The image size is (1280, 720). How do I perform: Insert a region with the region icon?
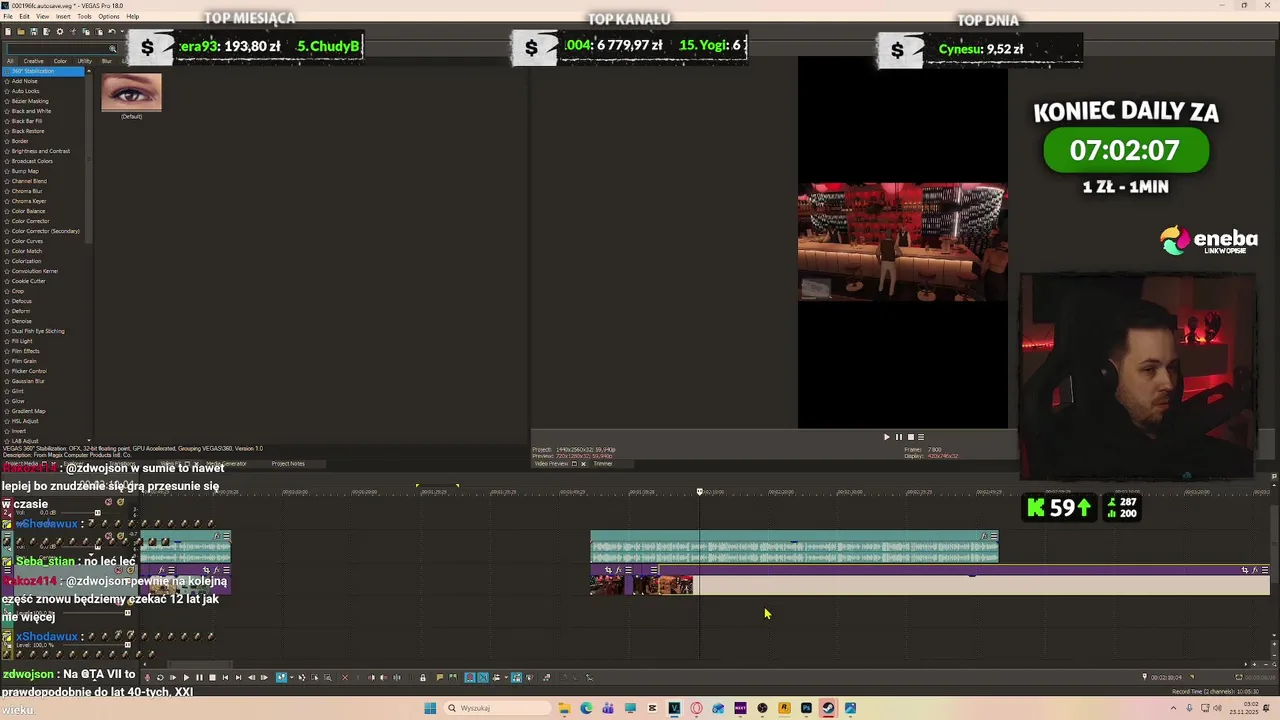coord(453,678)
